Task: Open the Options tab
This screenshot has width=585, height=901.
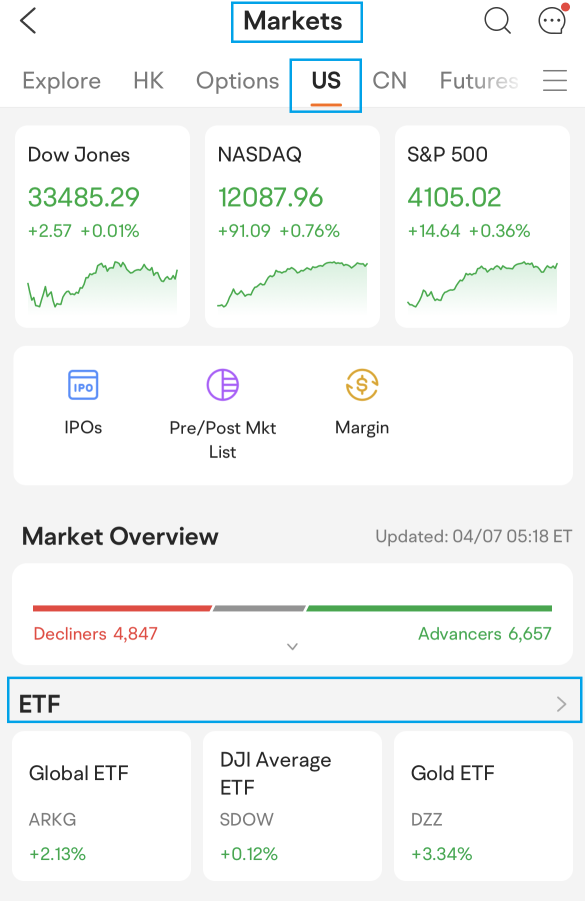Action: point(236,80)
